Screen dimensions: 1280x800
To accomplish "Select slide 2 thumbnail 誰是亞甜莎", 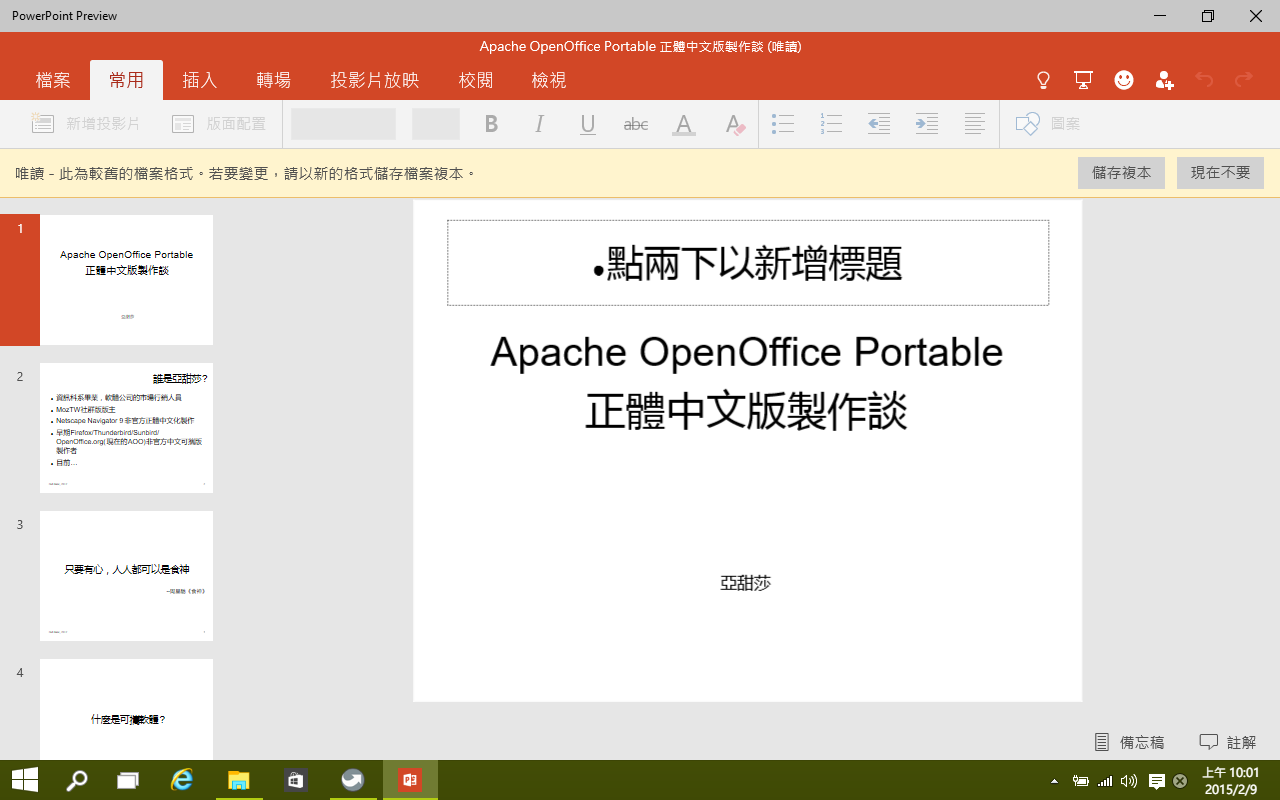I will click(x=126, y=428).
